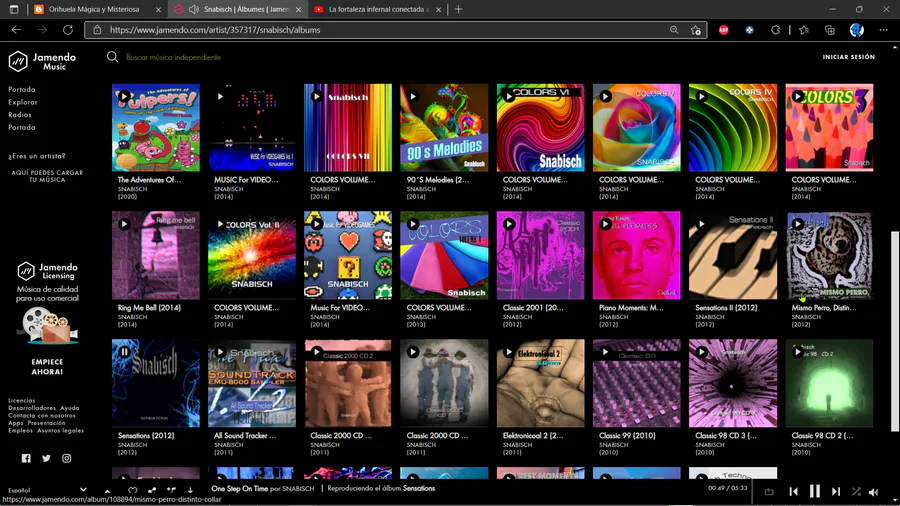Open browser zoom magnifier in address bar
This screenshot has width=900, height=506.
coord(674,30)
